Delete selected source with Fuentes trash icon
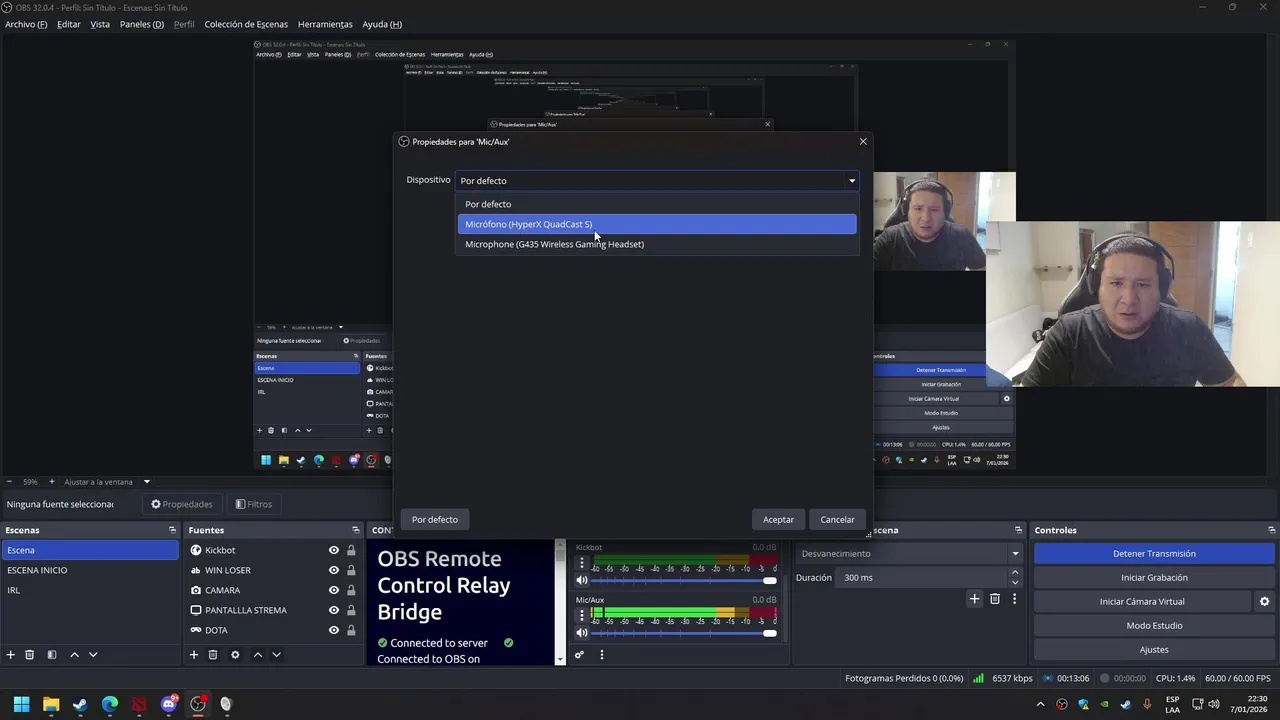The height and width of the screenshot is (720, 1280). 213,655
